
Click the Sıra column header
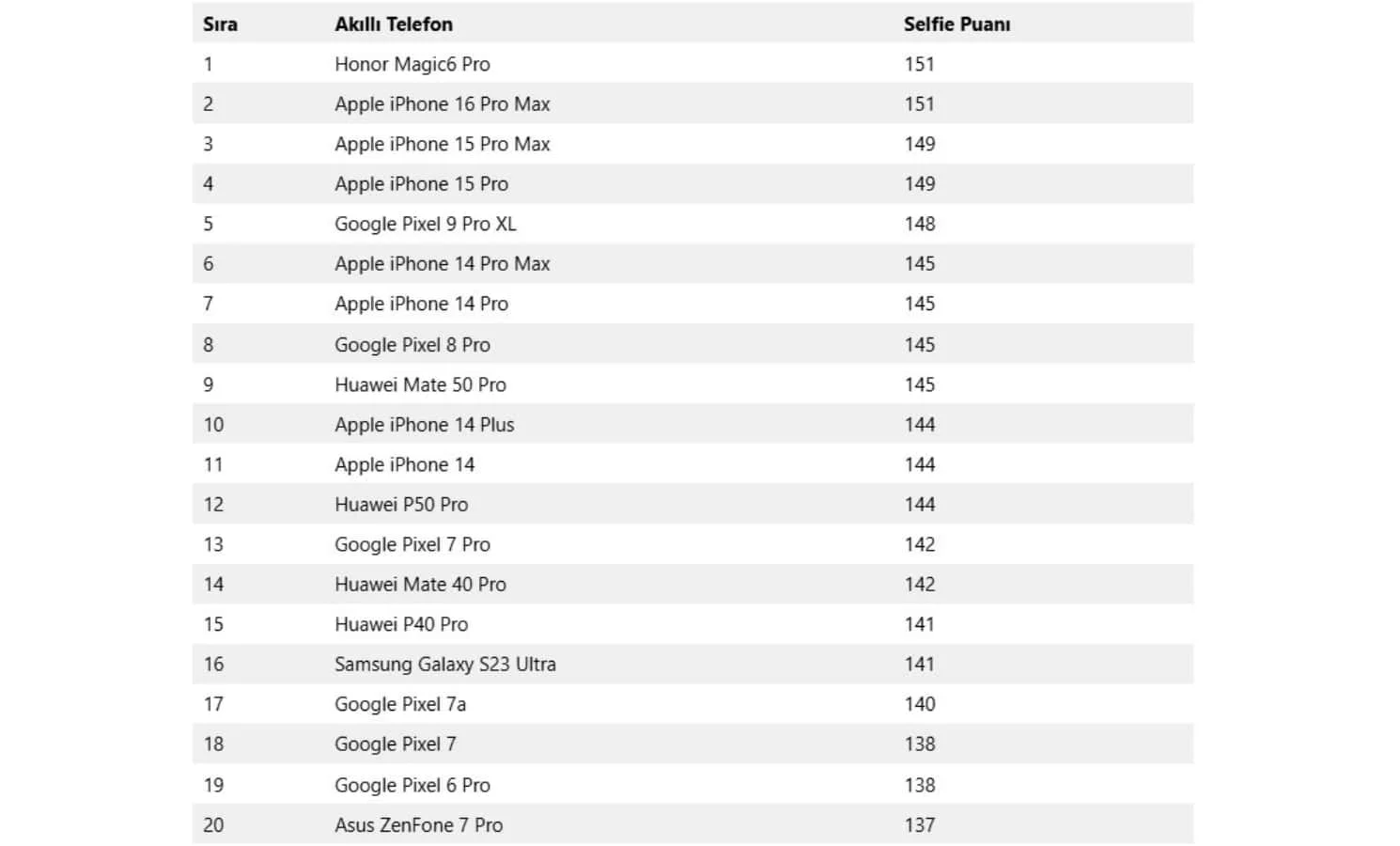click(x=220, y=24)
